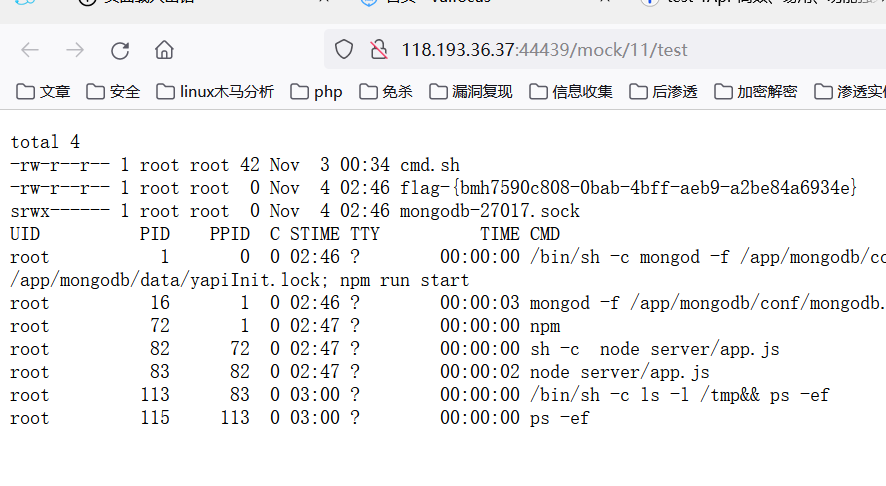Open the 漏洞复现 bookmarks folder
The width and height of the screenshot is (886, 486).
point(471,92)
